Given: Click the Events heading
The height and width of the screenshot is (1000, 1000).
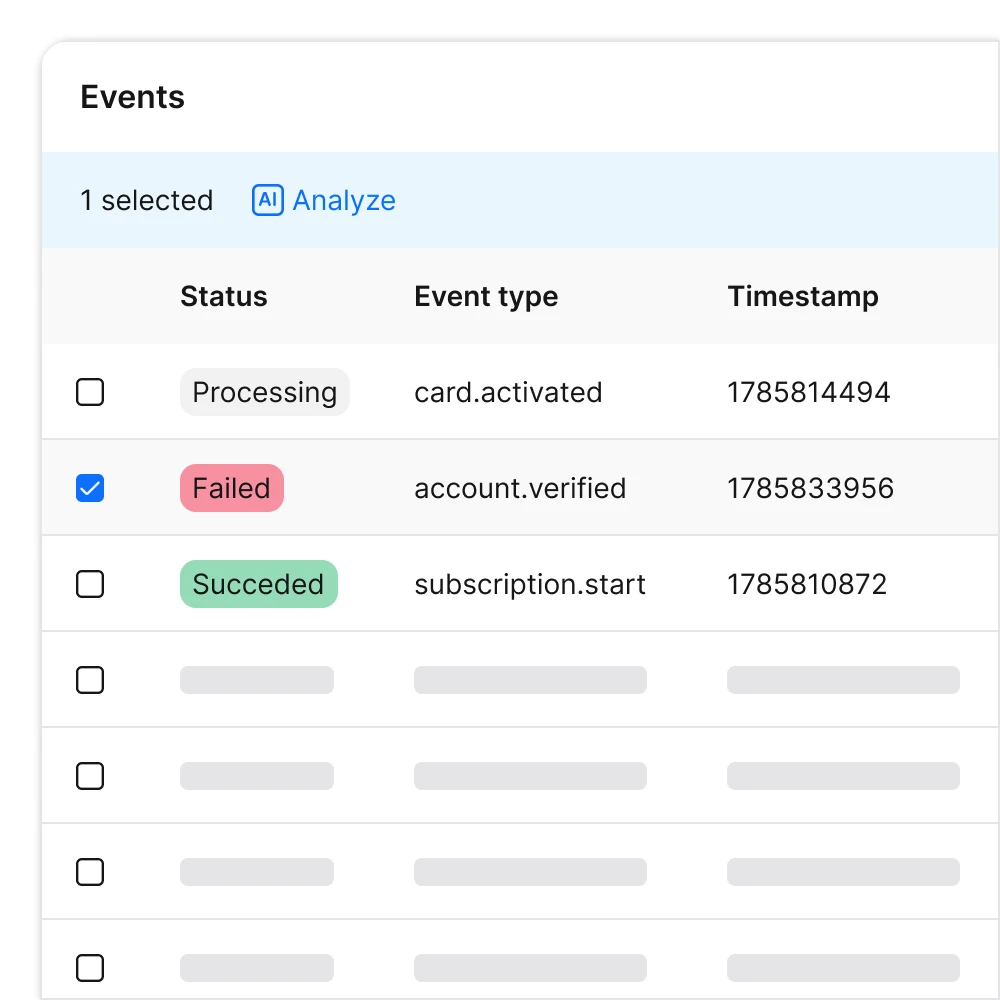Looking at the screenshot, I should [x=133, y=97].
